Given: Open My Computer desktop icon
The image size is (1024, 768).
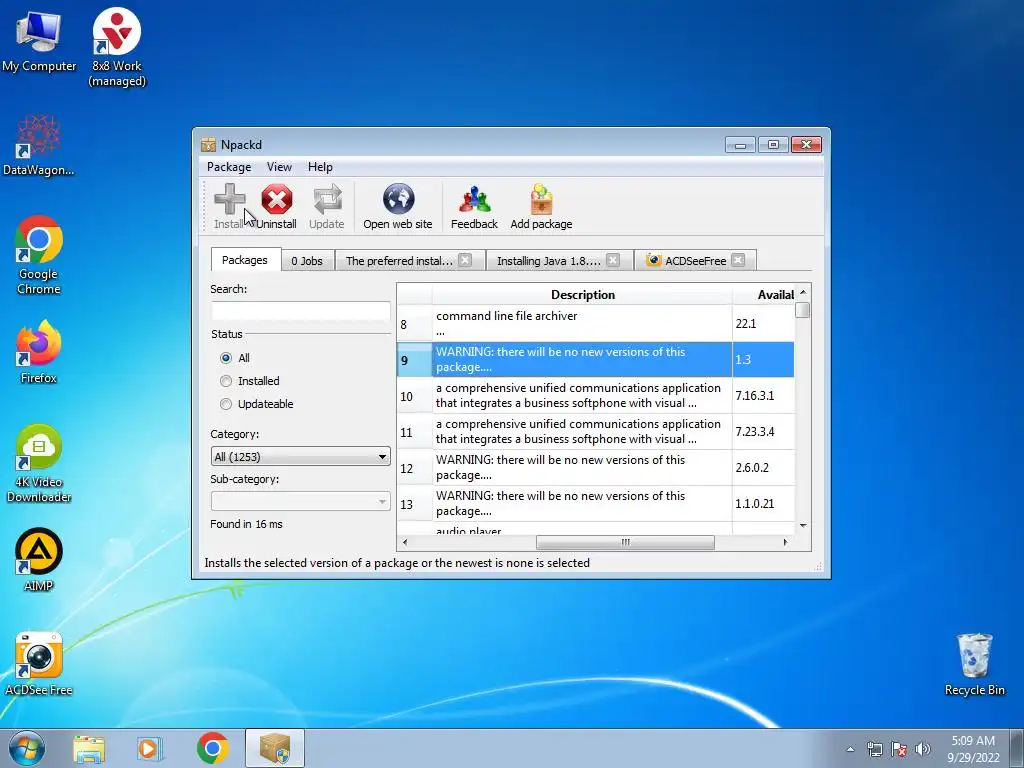Looking at the screenshot, I should tap(39, 40).
